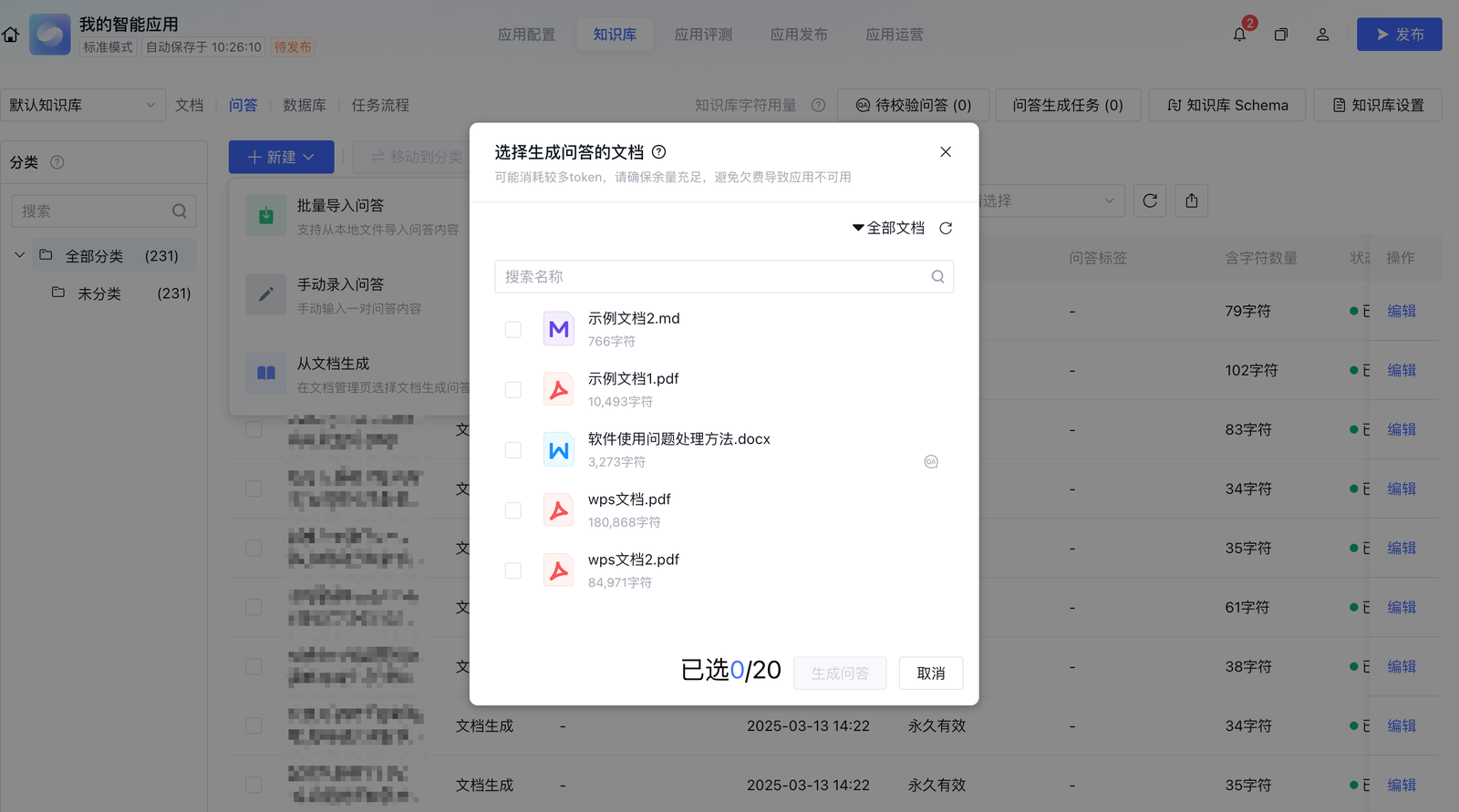1459x812 pixels.
Task: Click the export icon in toolbar
Action: (1192, 200)
